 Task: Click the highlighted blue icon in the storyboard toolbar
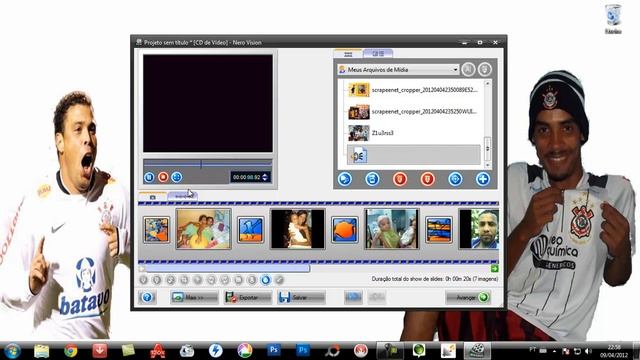pos(266,280)
